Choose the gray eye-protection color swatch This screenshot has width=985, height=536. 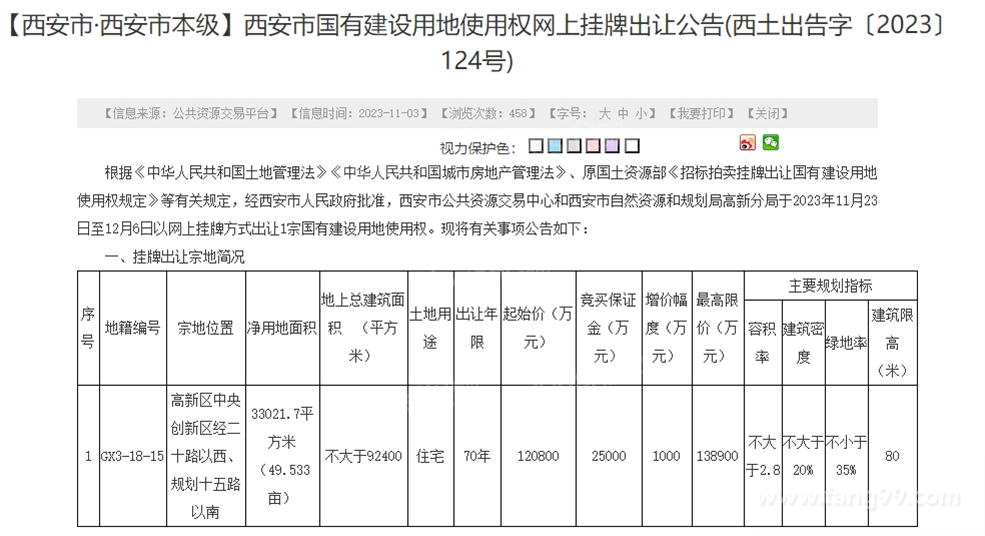[574, 146]
